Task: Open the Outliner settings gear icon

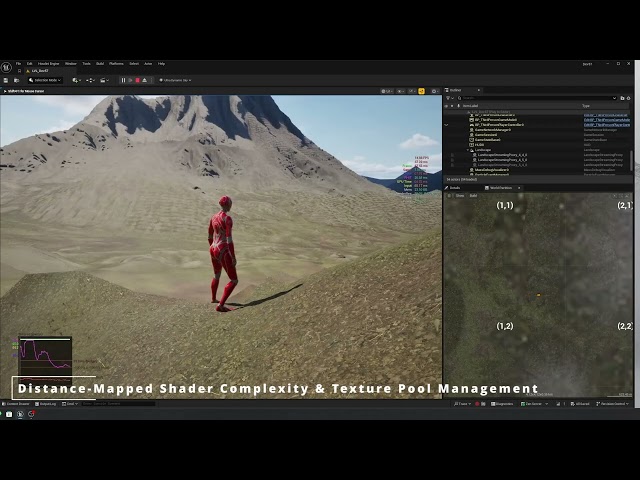Action: coord(629,98)
